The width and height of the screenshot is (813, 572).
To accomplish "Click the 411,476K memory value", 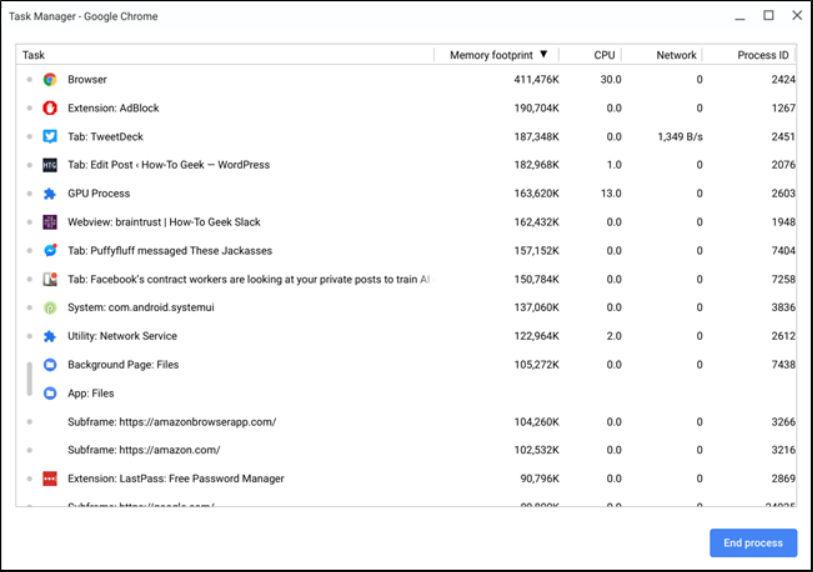I will point(536,79).
